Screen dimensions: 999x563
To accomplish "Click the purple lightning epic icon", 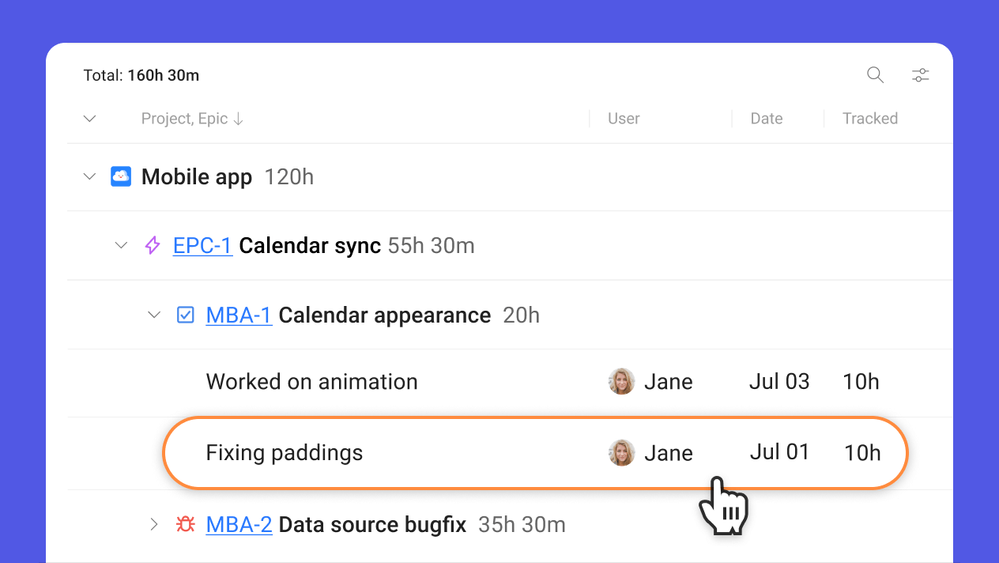I will point(152,245).
